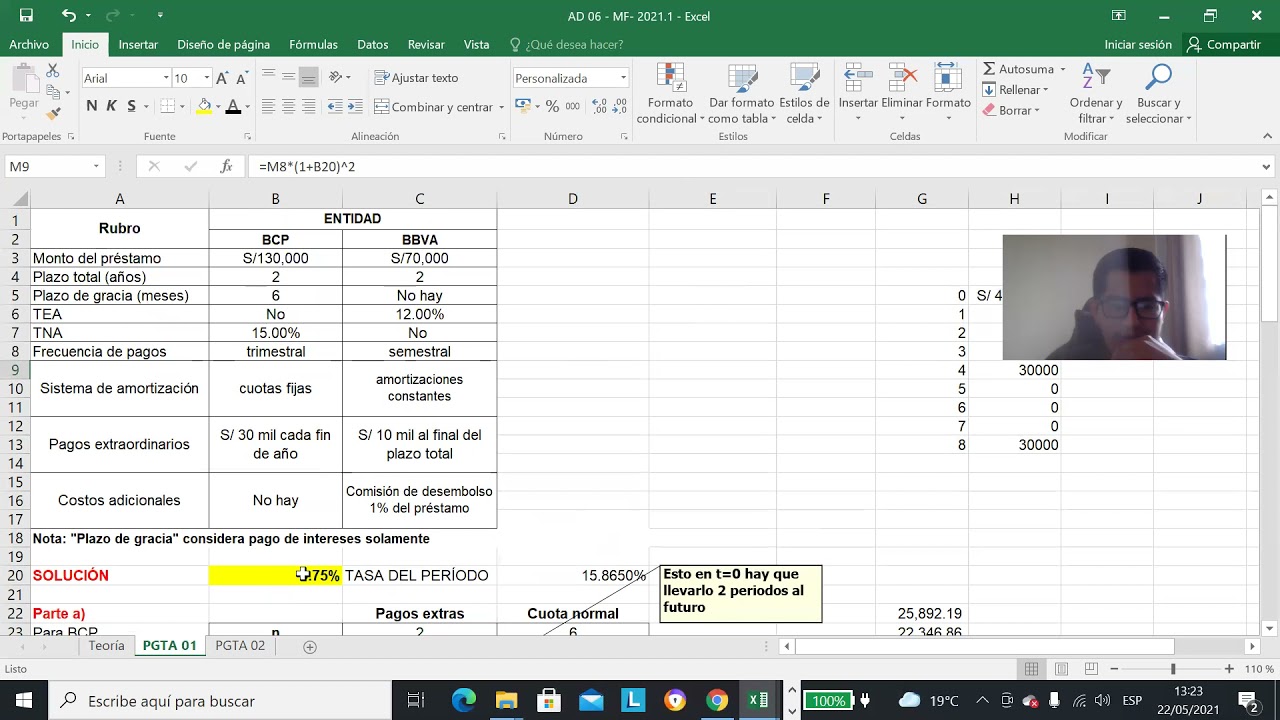Screen dimensions: 1280x720
Task: Toggle align text to middle
Action: tap(288, 77)
